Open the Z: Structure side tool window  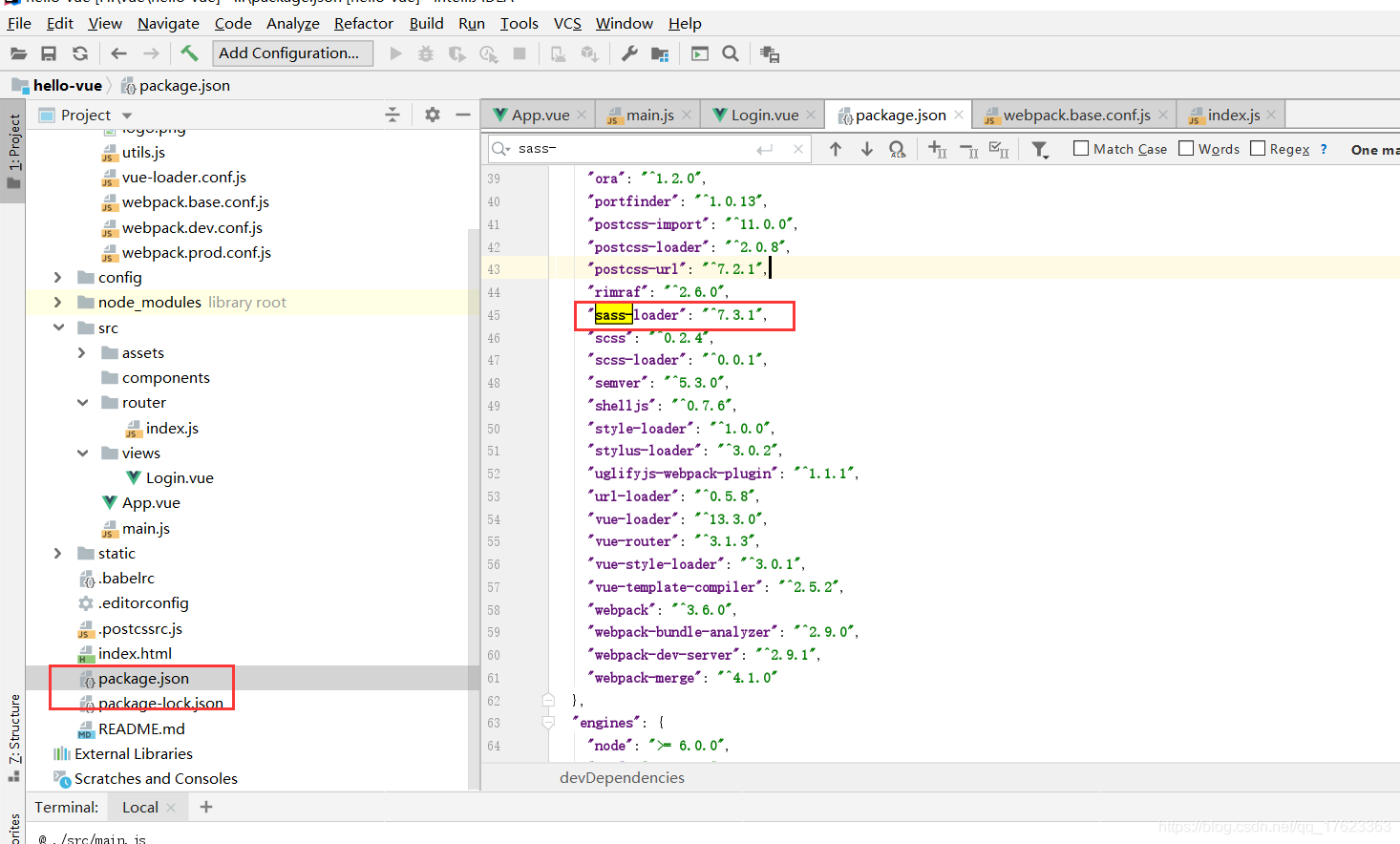coord(13,737)
